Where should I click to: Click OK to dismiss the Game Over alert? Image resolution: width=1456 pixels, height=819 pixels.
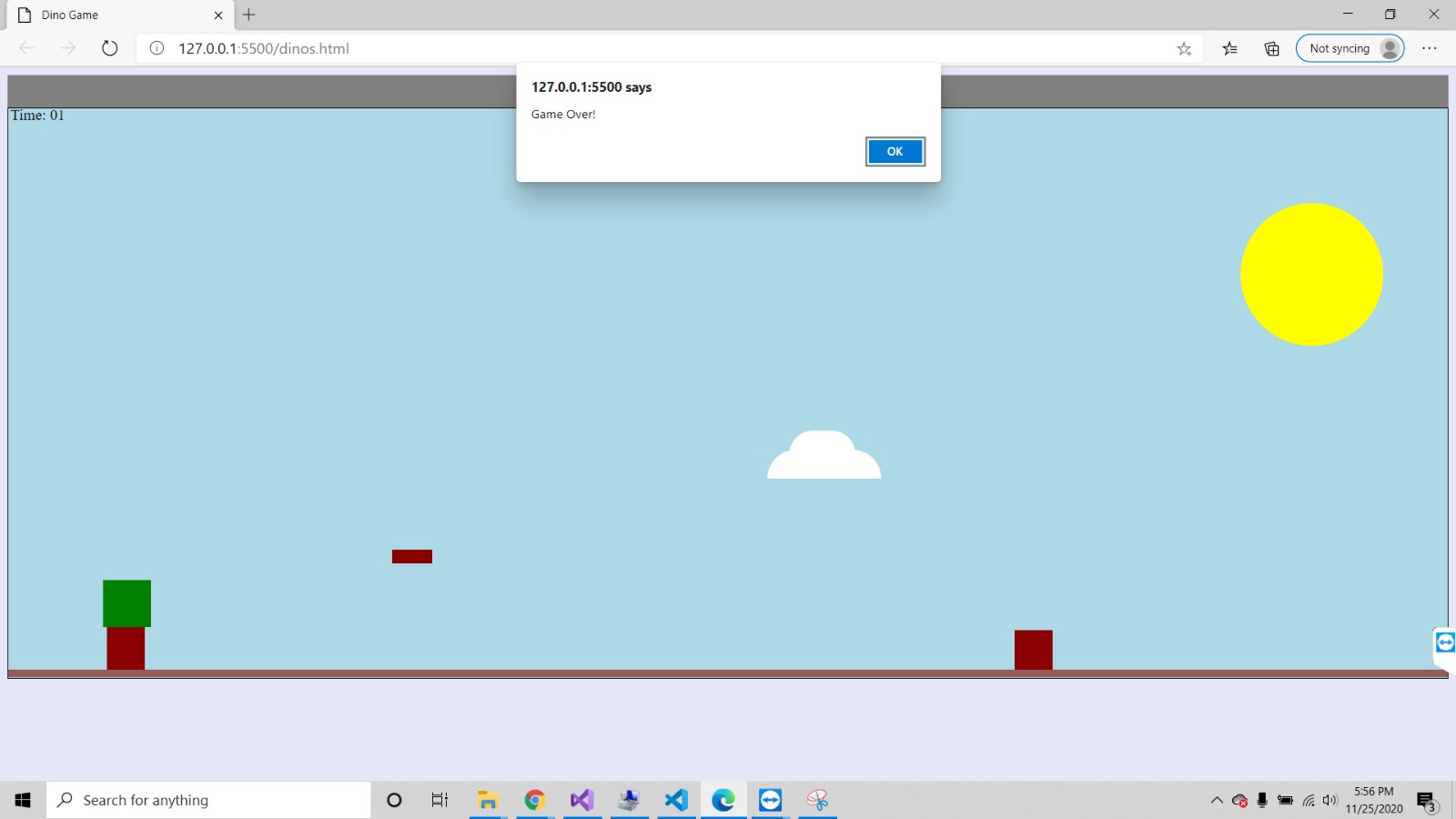(895, 152)
